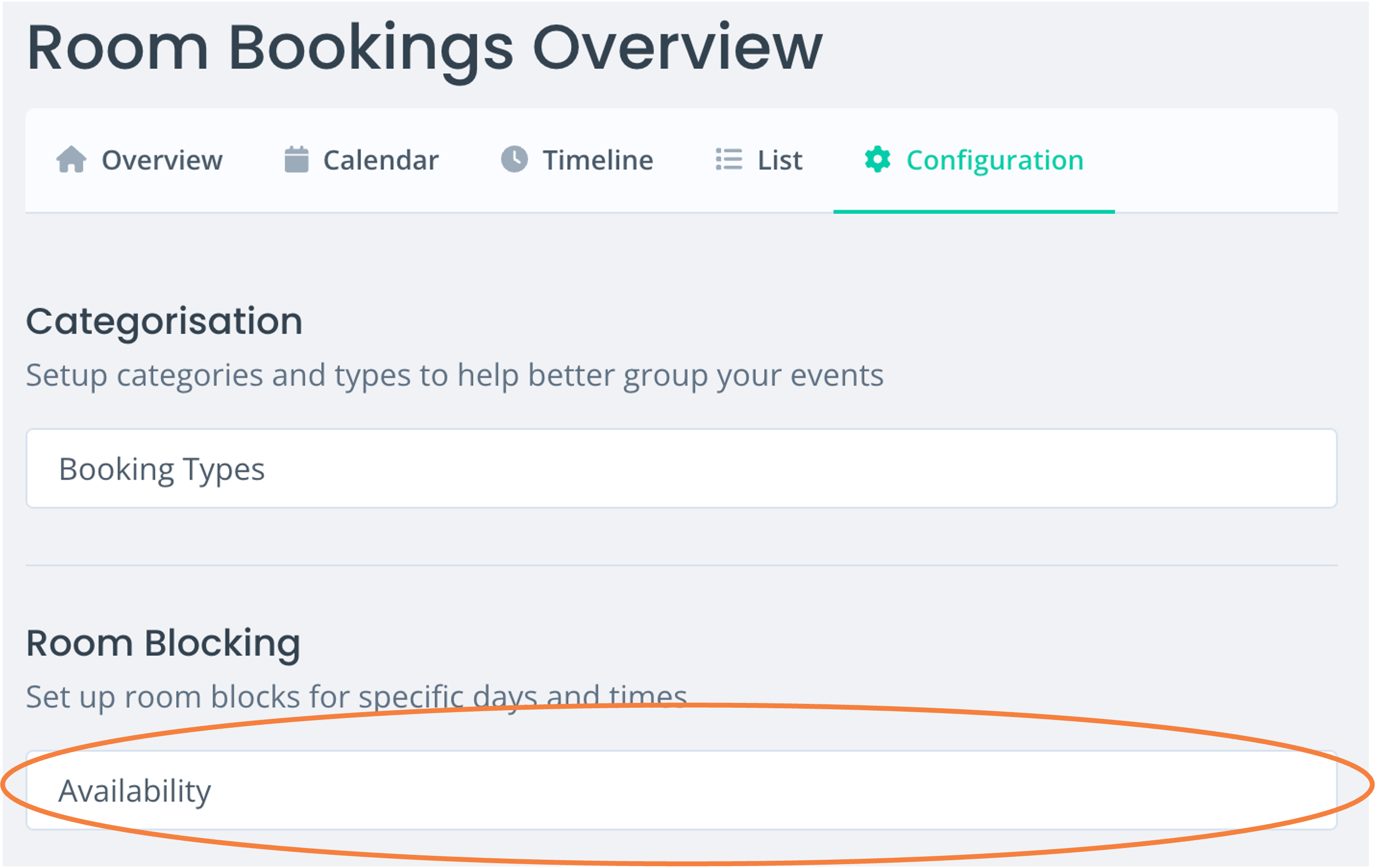The width and height of the screenshot is (1375, 868).
Task: Go to the Timeline tab label
Action: 598,160
